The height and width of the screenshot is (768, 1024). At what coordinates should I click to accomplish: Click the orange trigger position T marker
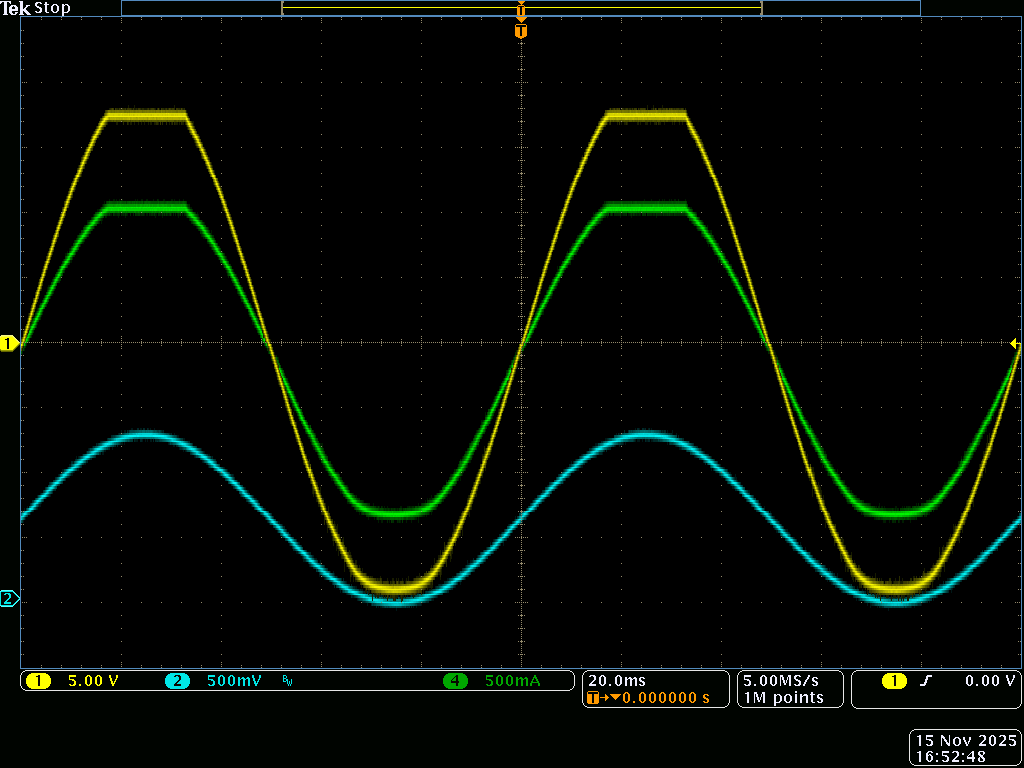(x=520, y=31)
